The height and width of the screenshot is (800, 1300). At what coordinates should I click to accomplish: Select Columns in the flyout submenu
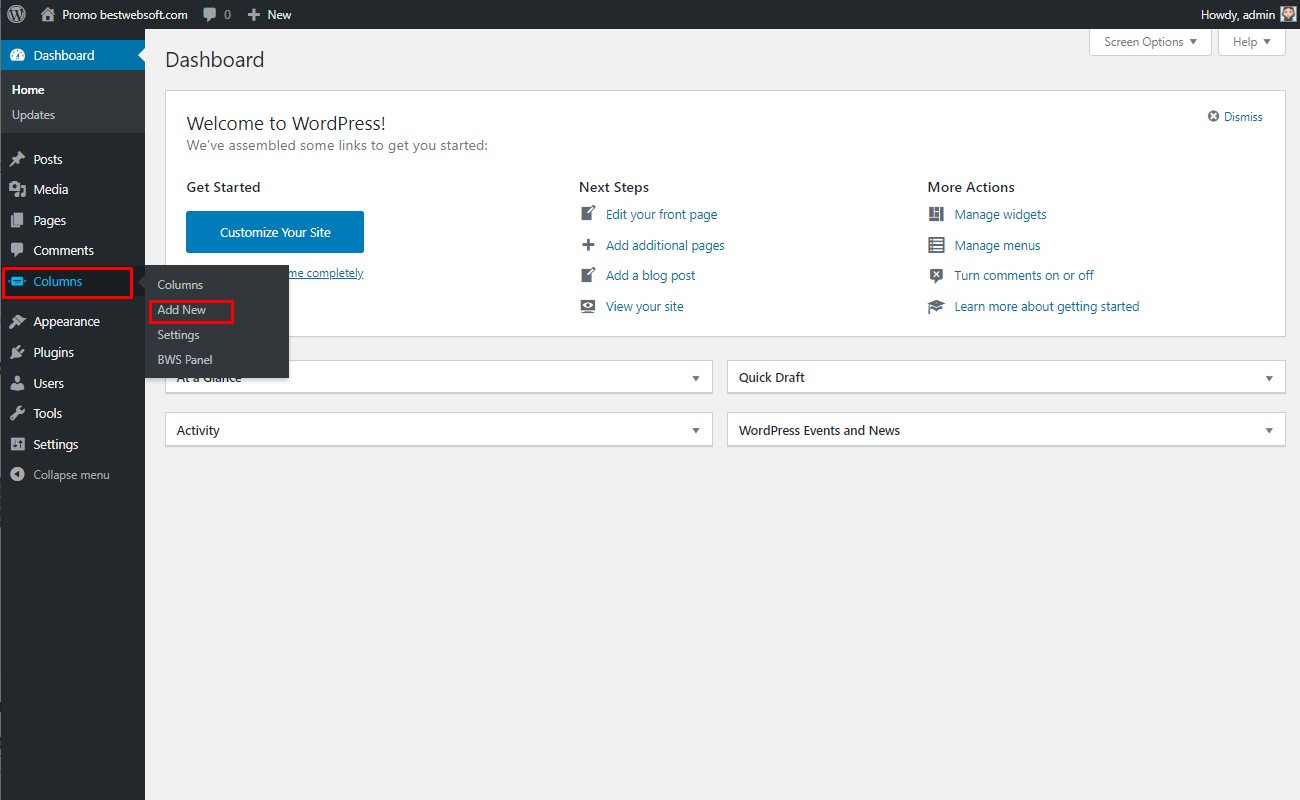(180, 285)
